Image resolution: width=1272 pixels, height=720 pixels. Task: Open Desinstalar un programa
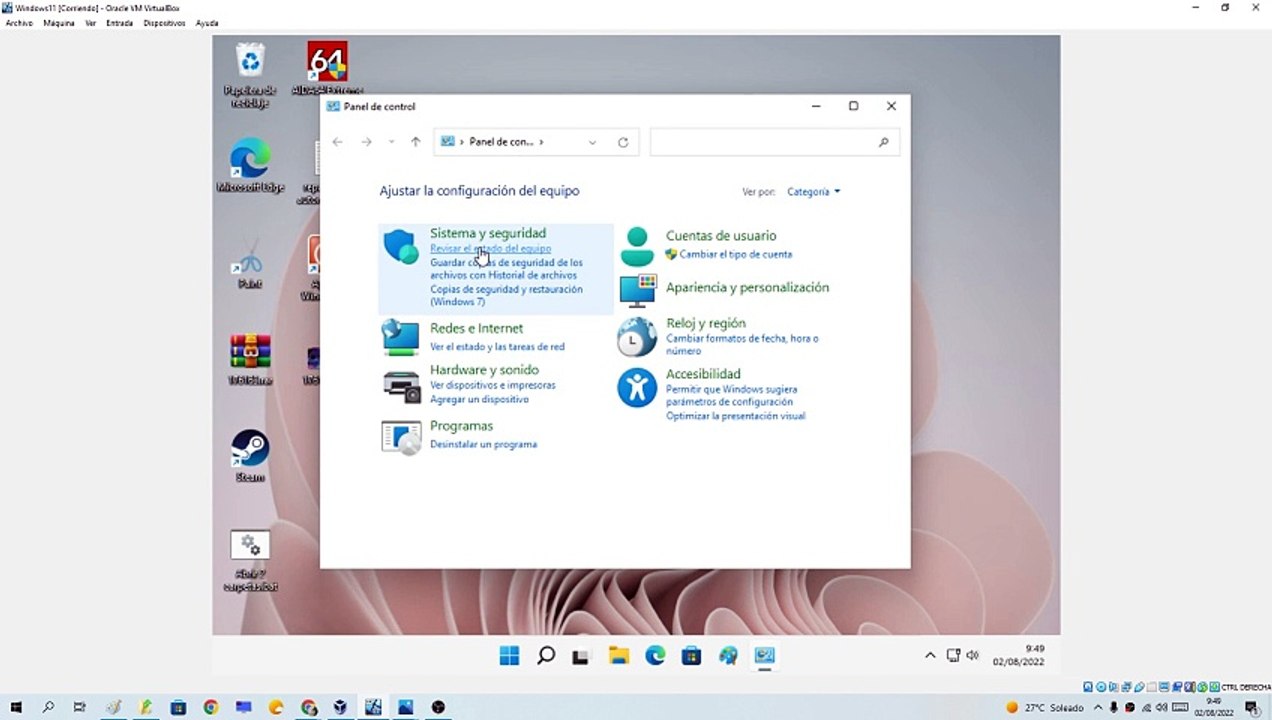[x=483, y=444]
